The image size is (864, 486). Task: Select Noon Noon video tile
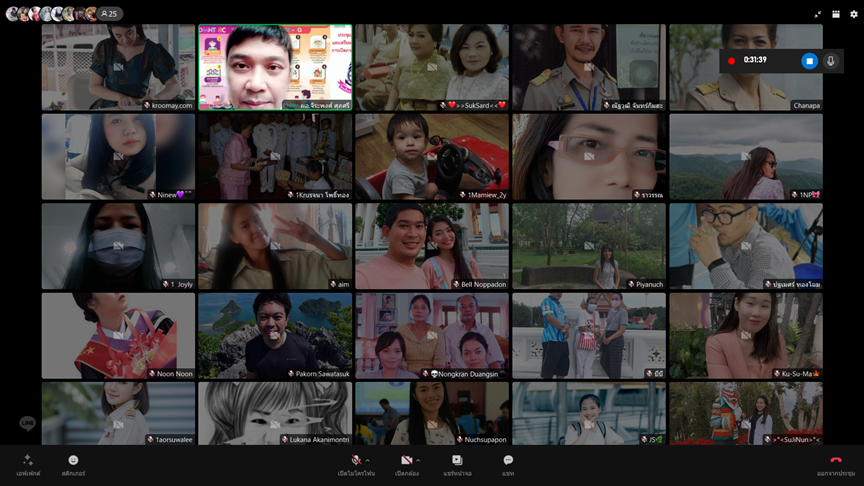[118, 336]
